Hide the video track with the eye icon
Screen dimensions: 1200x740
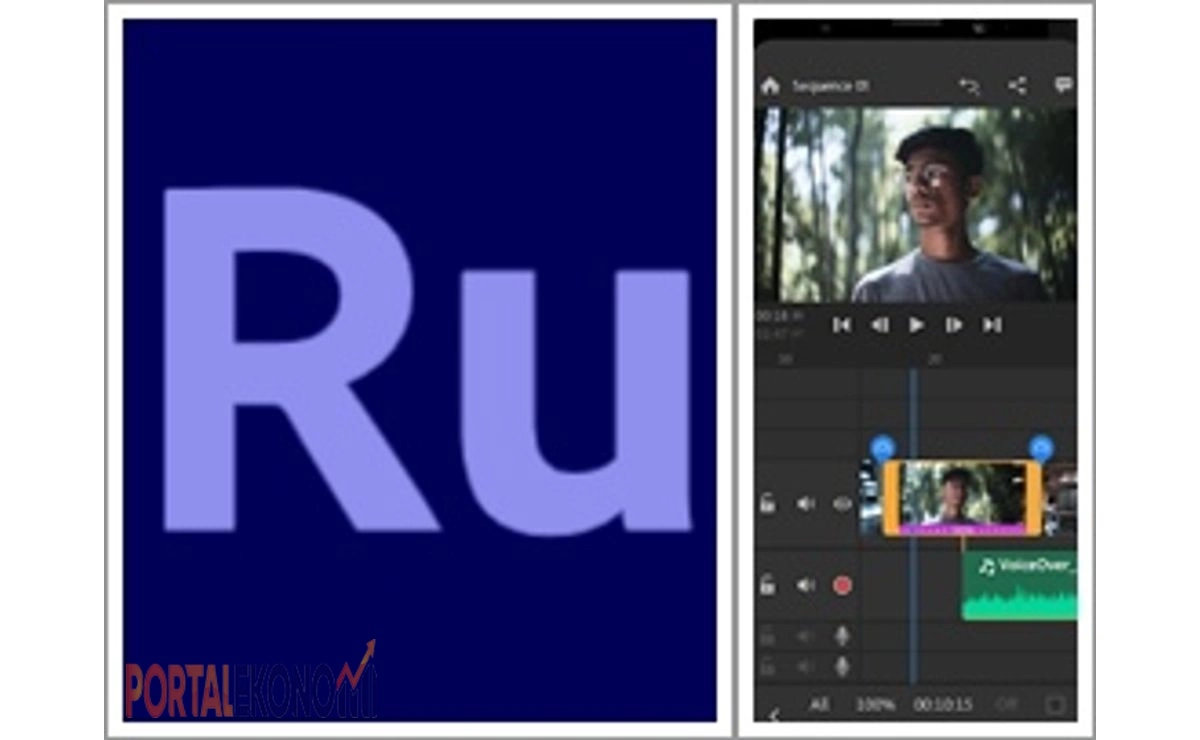click(842, 503)
